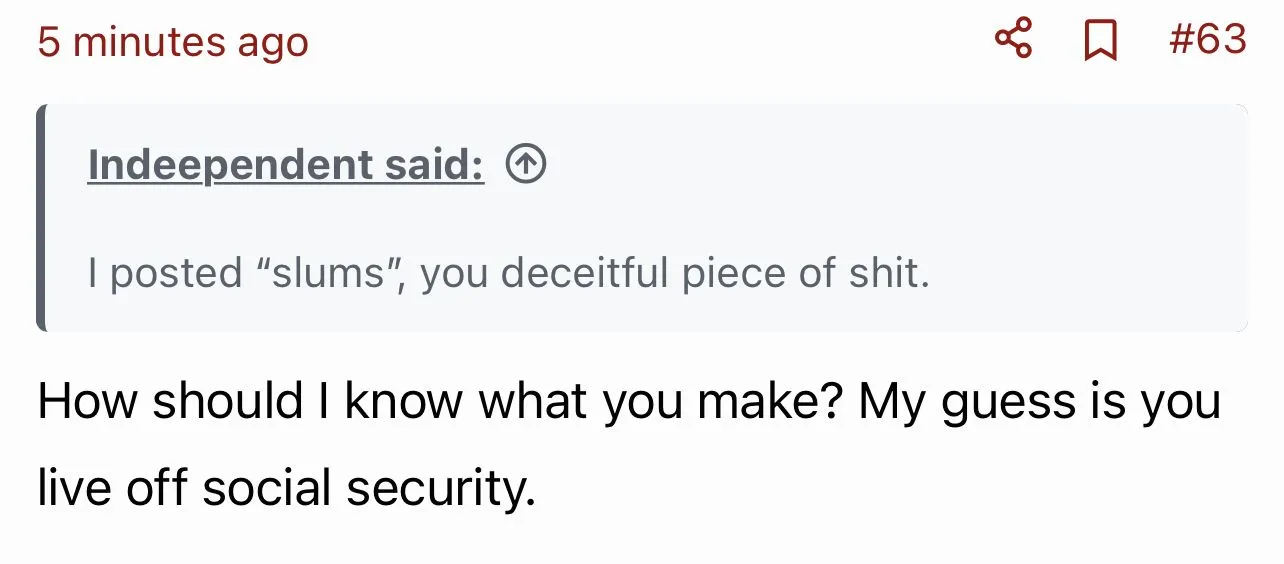This screenshot has height=564, width=1284.
Task: Click the share icon for post #63
Action: pyautogui.click(x=1013, y=41)
